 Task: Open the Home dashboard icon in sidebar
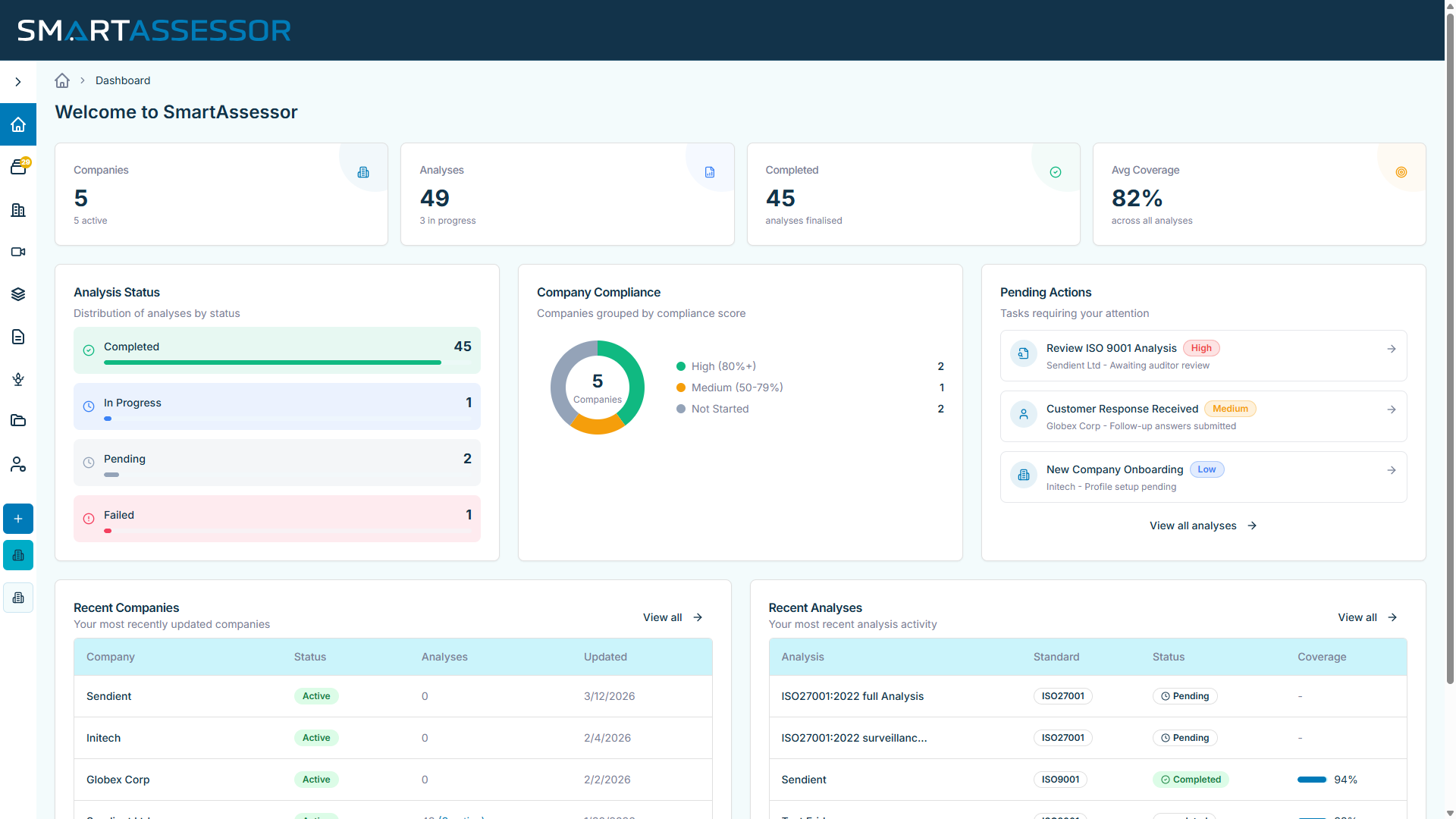pos(17,124)
